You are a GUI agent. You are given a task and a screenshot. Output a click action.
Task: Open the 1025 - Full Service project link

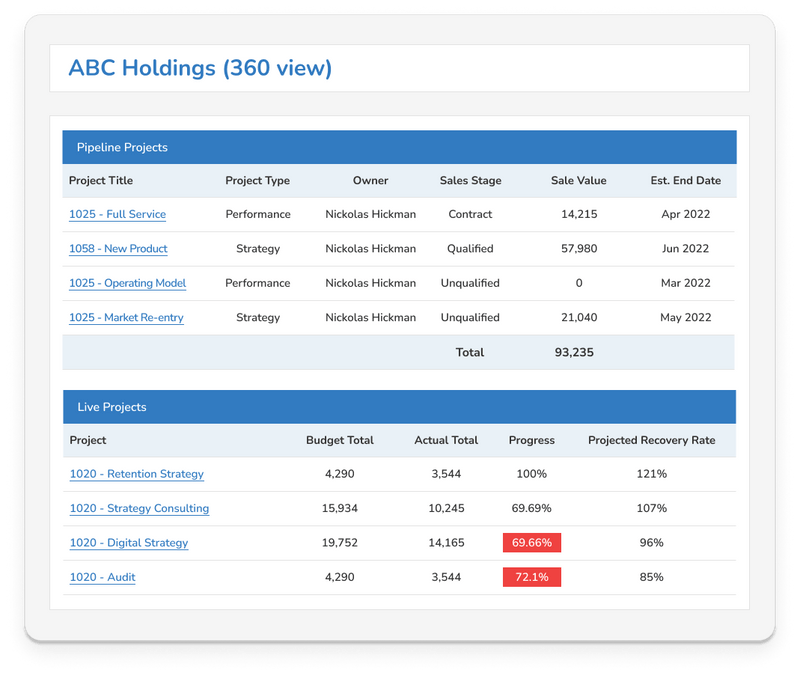[117, 214]
